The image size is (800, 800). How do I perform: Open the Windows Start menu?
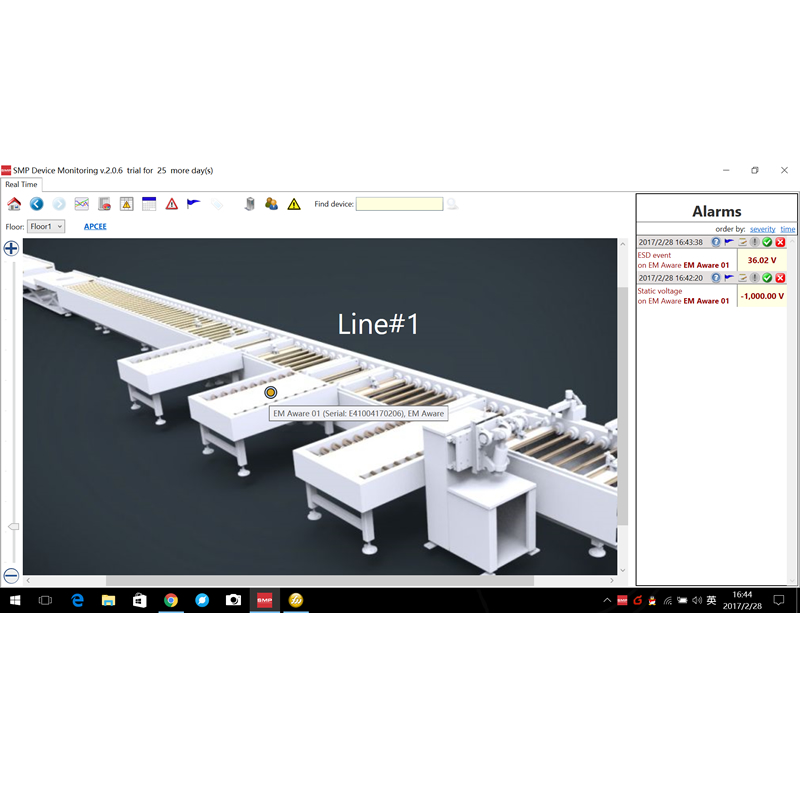(15, 601)
